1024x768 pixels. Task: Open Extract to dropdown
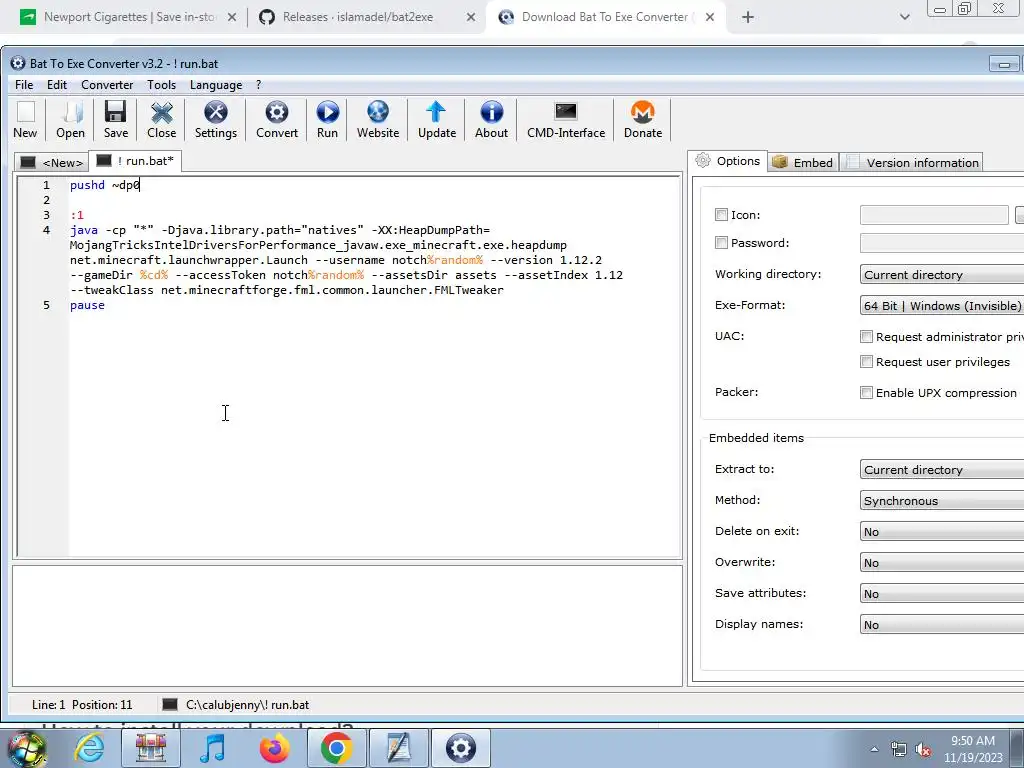pos(942,470)
